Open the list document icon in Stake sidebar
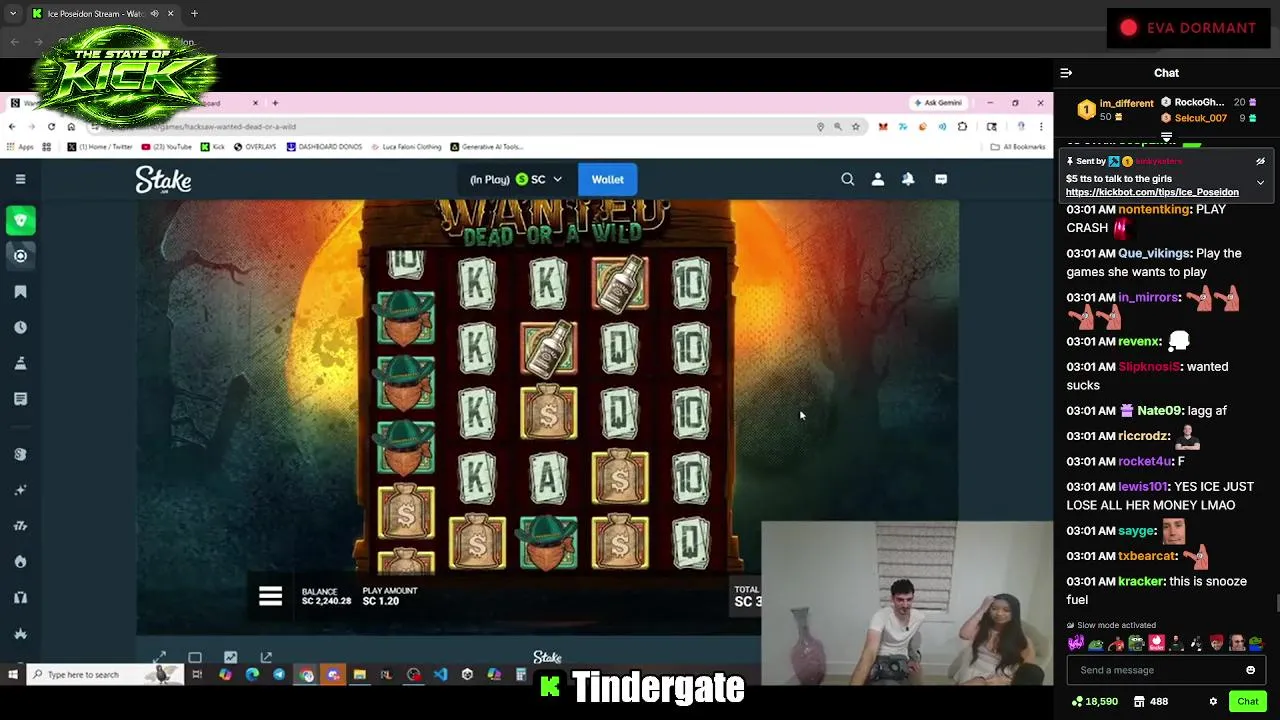Image resolution: width=1280 pixels, height=720 pixels. (20, 399)
